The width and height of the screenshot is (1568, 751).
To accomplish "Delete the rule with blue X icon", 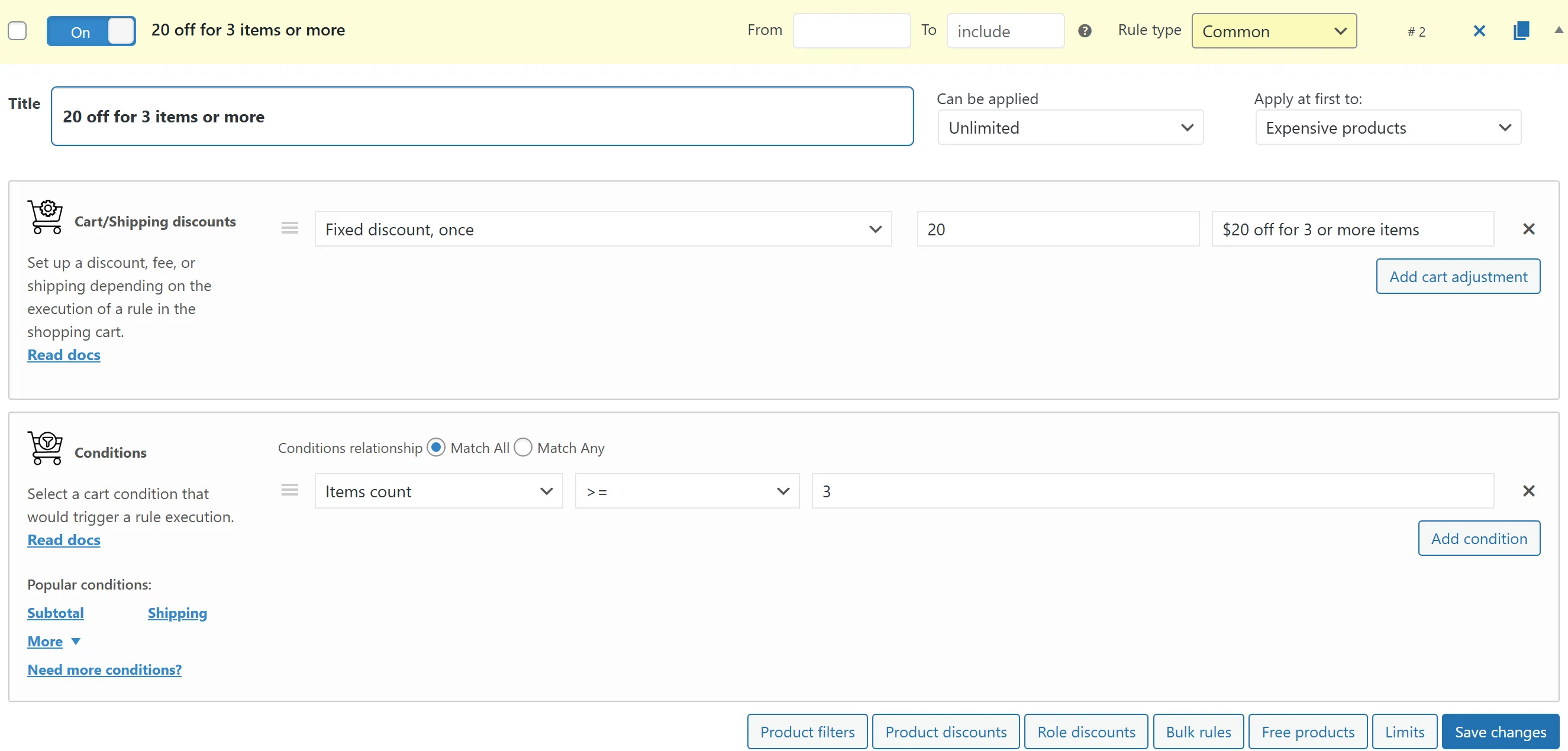I will tap(1479, 31).
